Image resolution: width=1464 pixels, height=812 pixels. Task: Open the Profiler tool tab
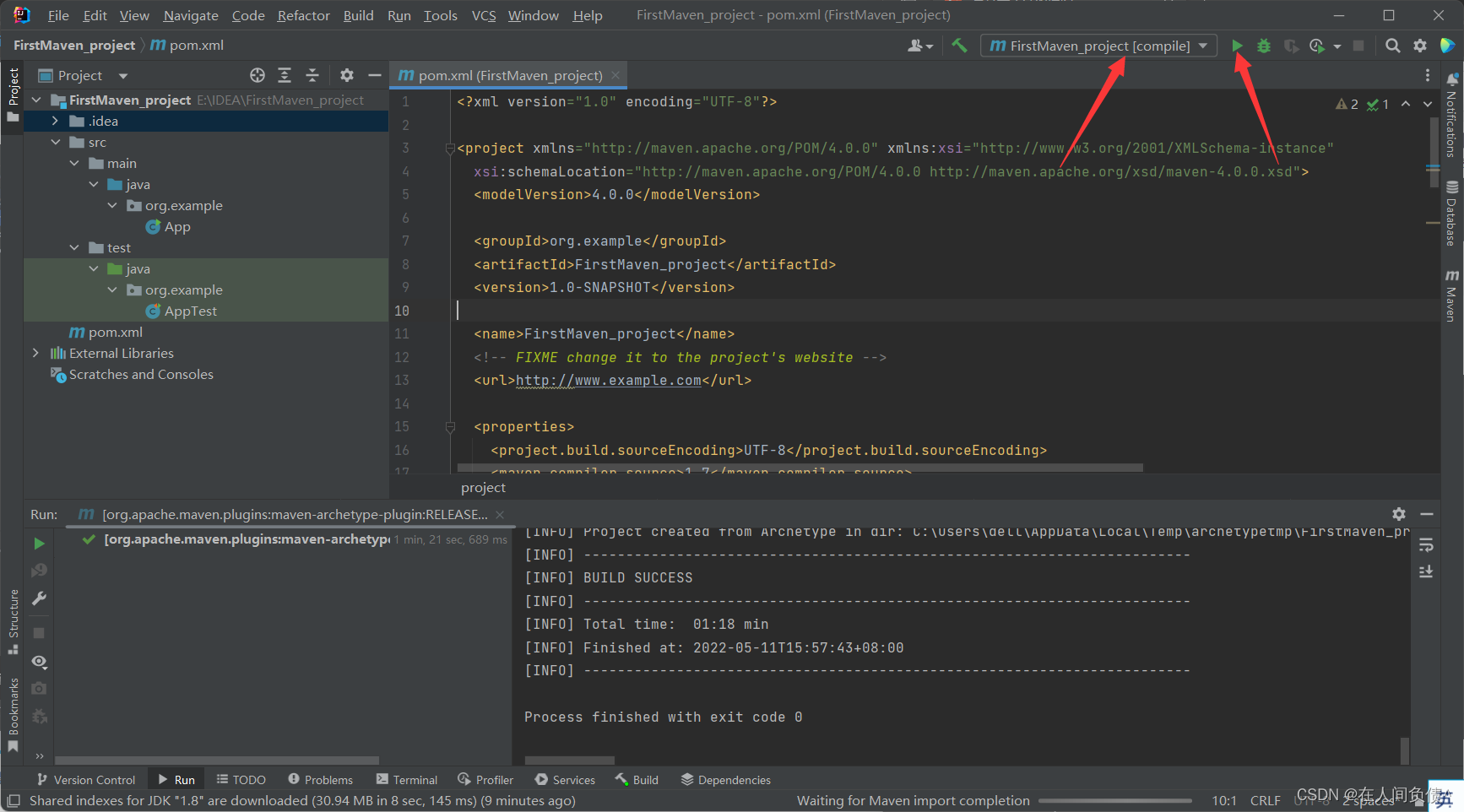click(x=485, y=780)
